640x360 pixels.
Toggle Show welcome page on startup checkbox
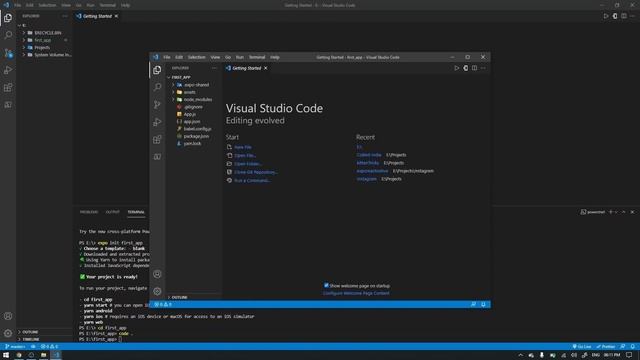(326, 285)
